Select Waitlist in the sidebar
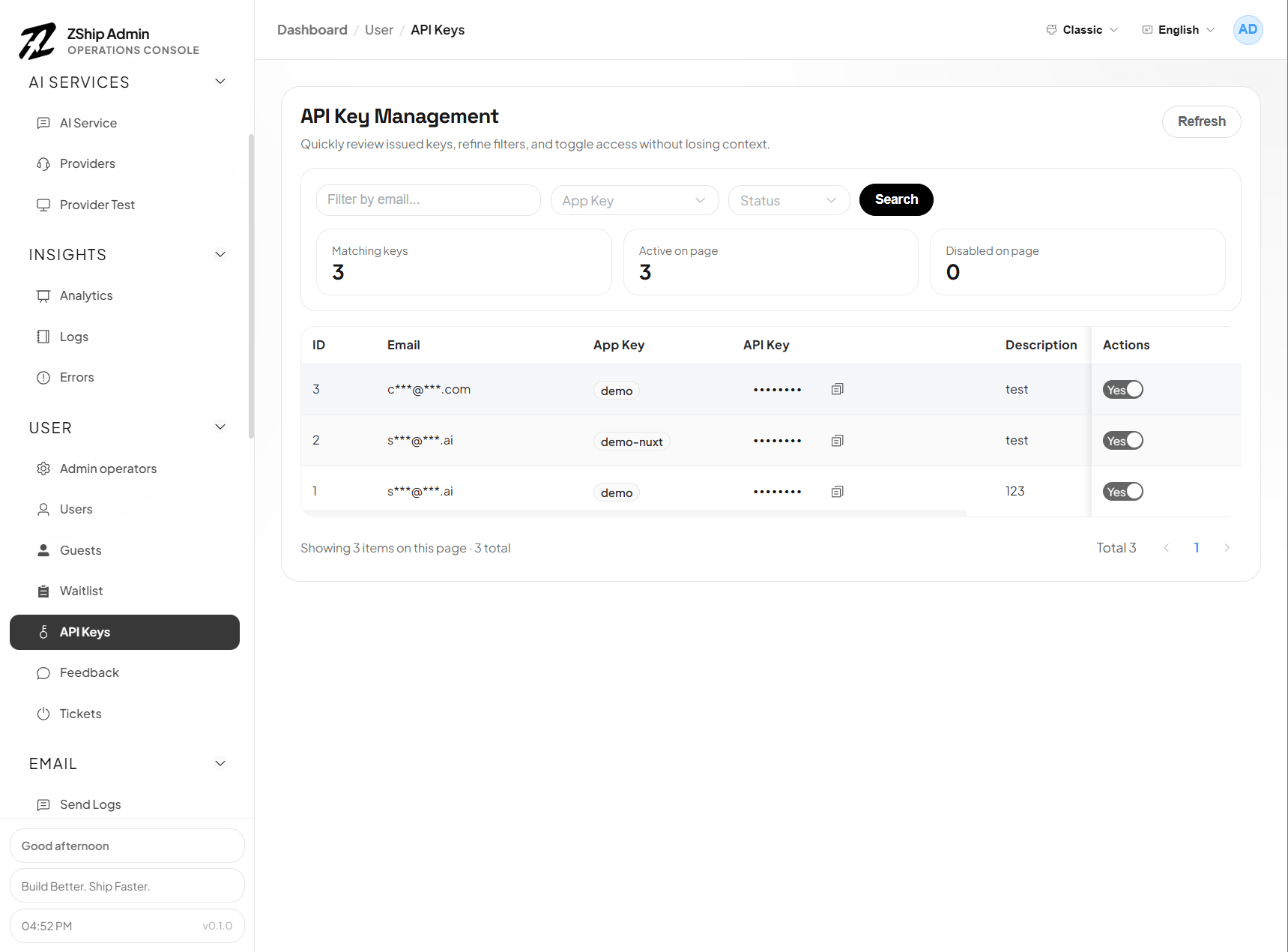Screen dimensions: 1288x952 (x=81, y=591)
